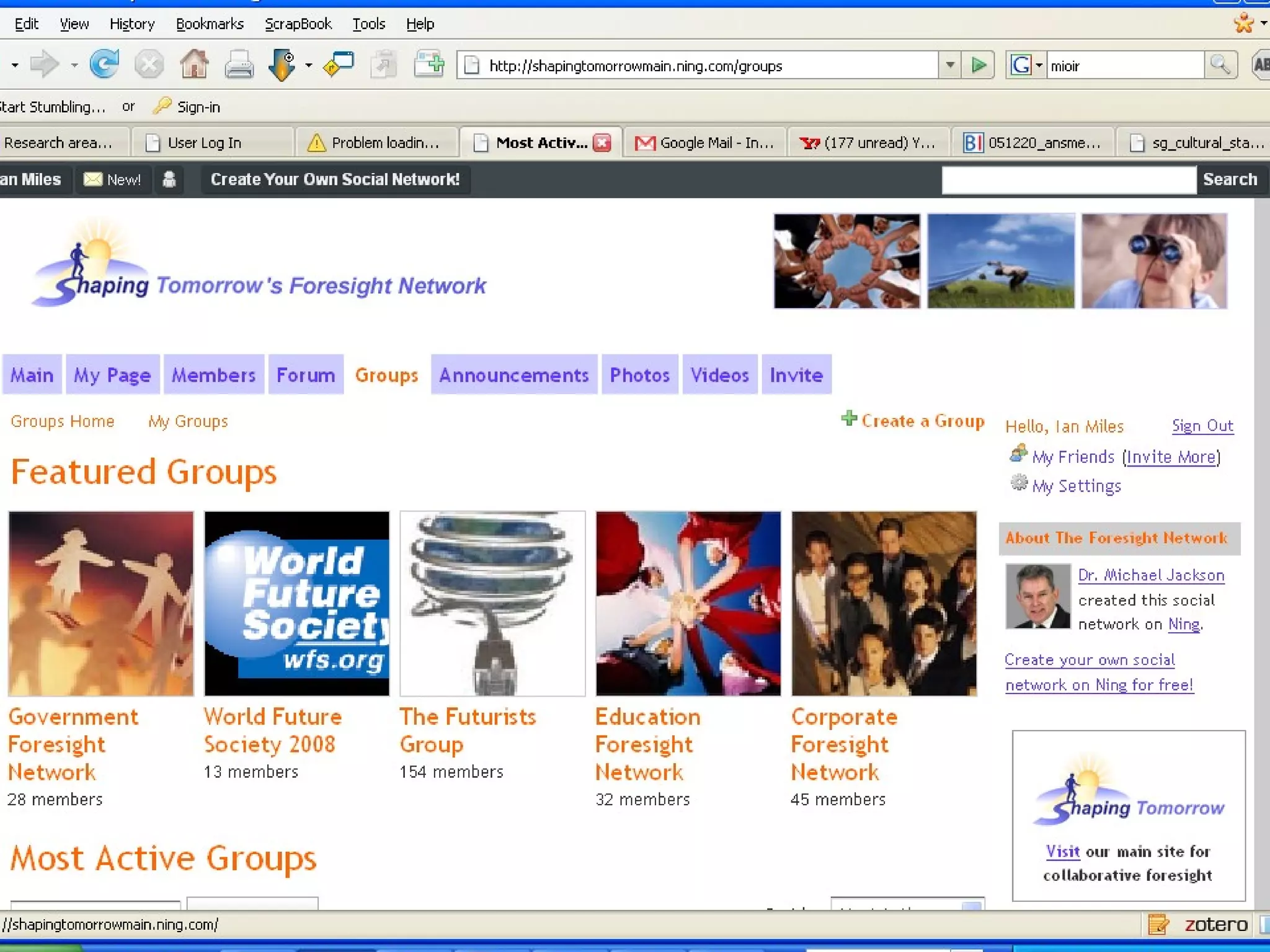Click the new tab plus icon
This screenshot has width=1270, height=952.
pos(429,64)
